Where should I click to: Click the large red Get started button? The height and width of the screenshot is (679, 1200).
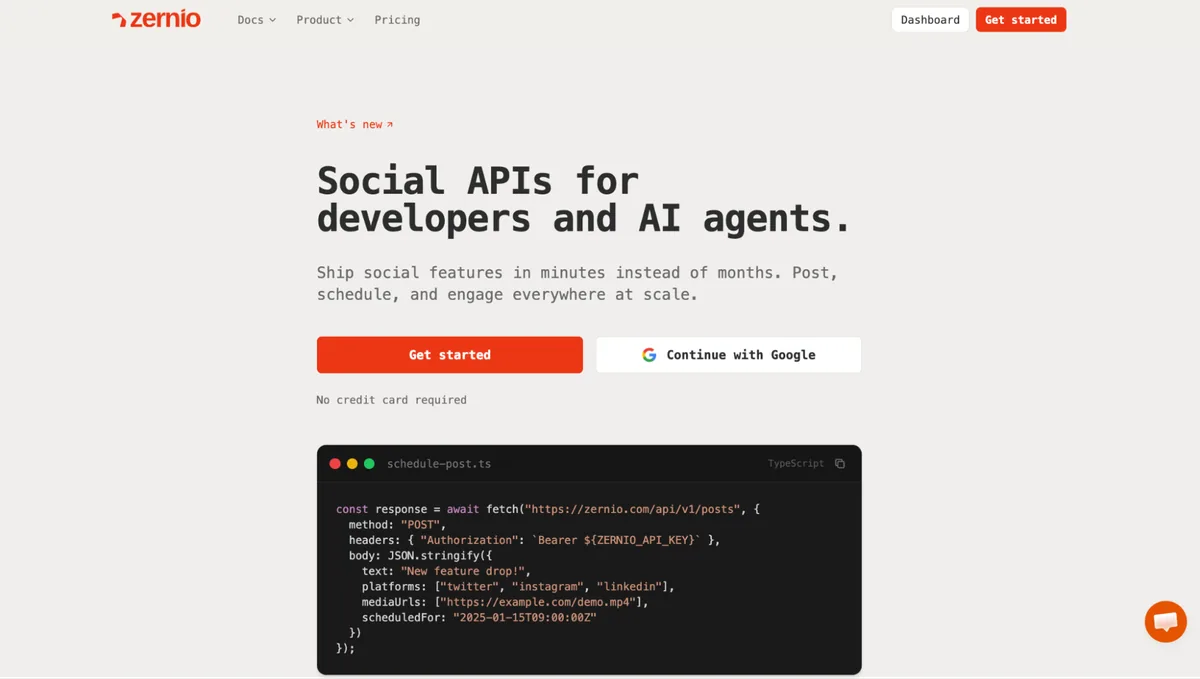450,355
